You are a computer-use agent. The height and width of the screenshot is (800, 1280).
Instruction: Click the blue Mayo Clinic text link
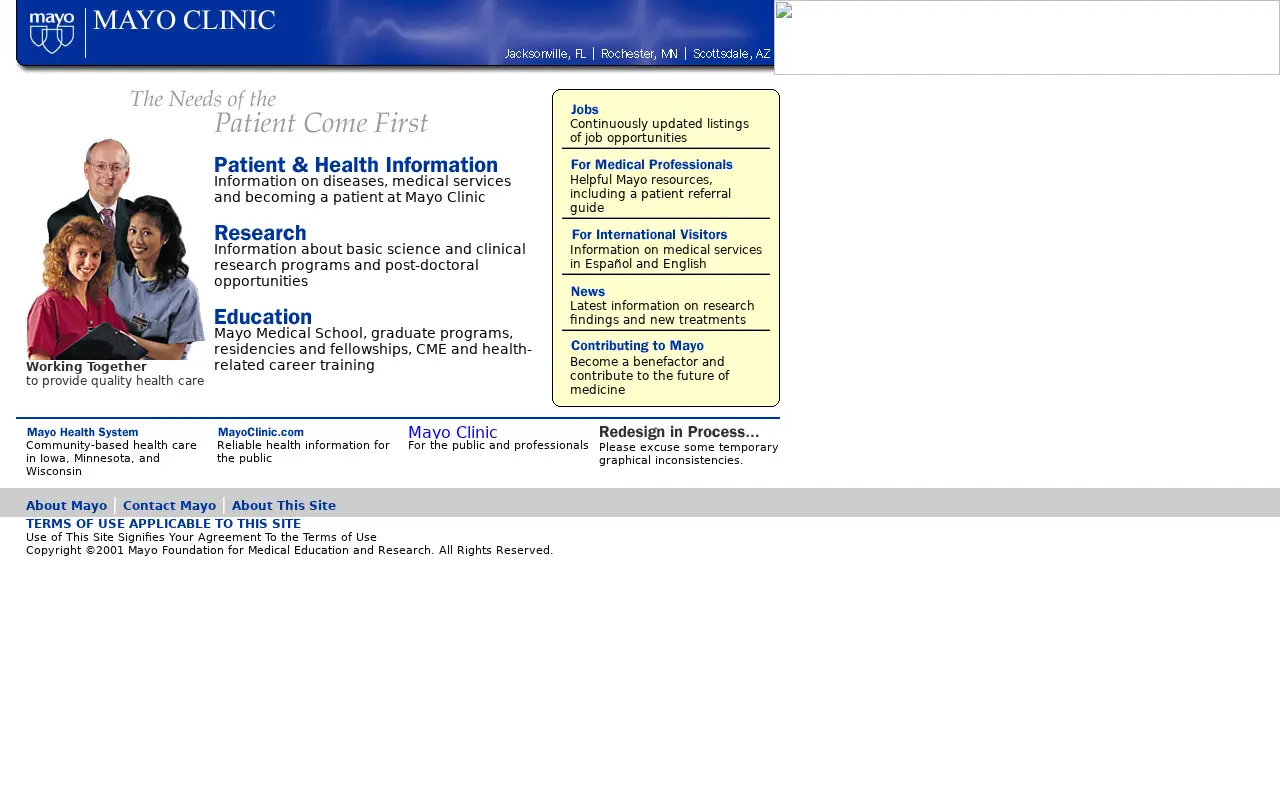tap(453, 432)
